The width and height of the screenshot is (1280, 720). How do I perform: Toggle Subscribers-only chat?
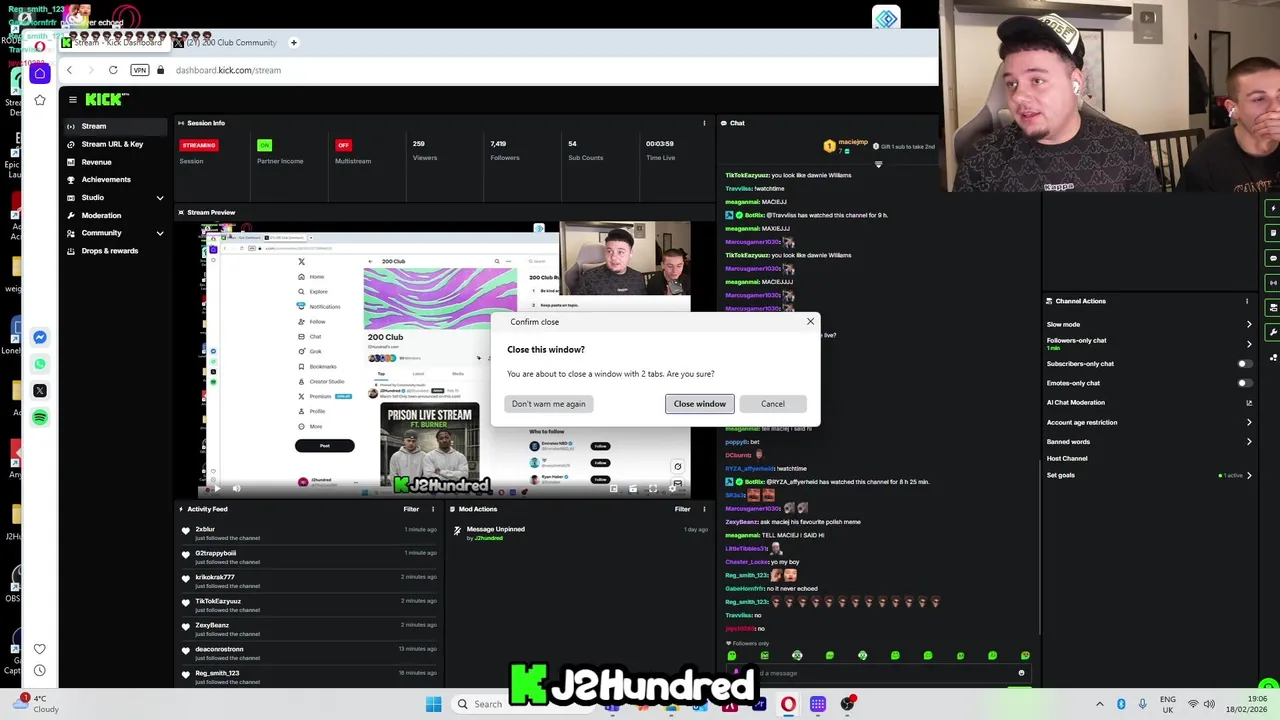pyautogui.click(x=1245, y=364)
